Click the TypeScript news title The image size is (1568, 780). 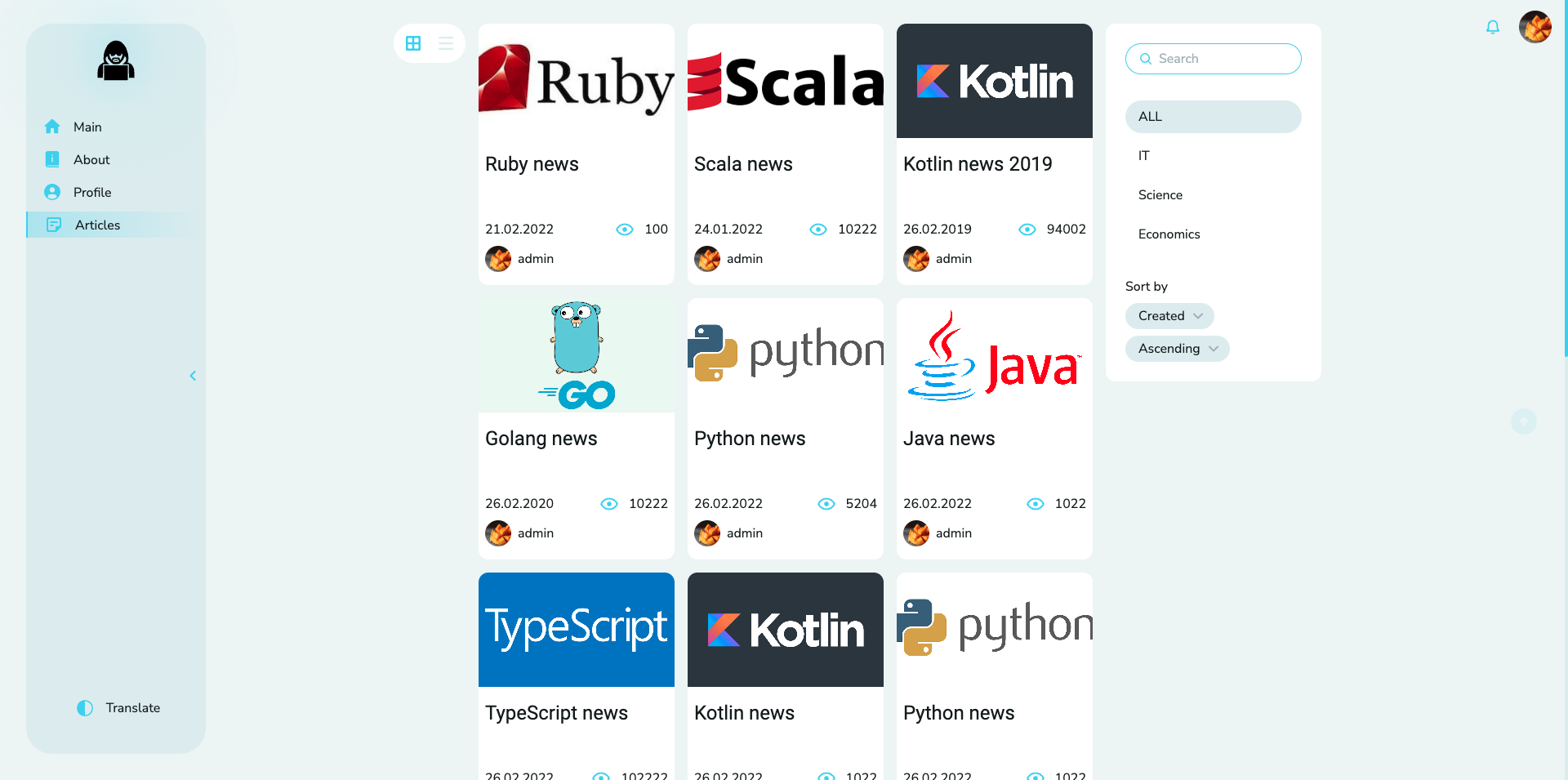(x=556, y=713)
